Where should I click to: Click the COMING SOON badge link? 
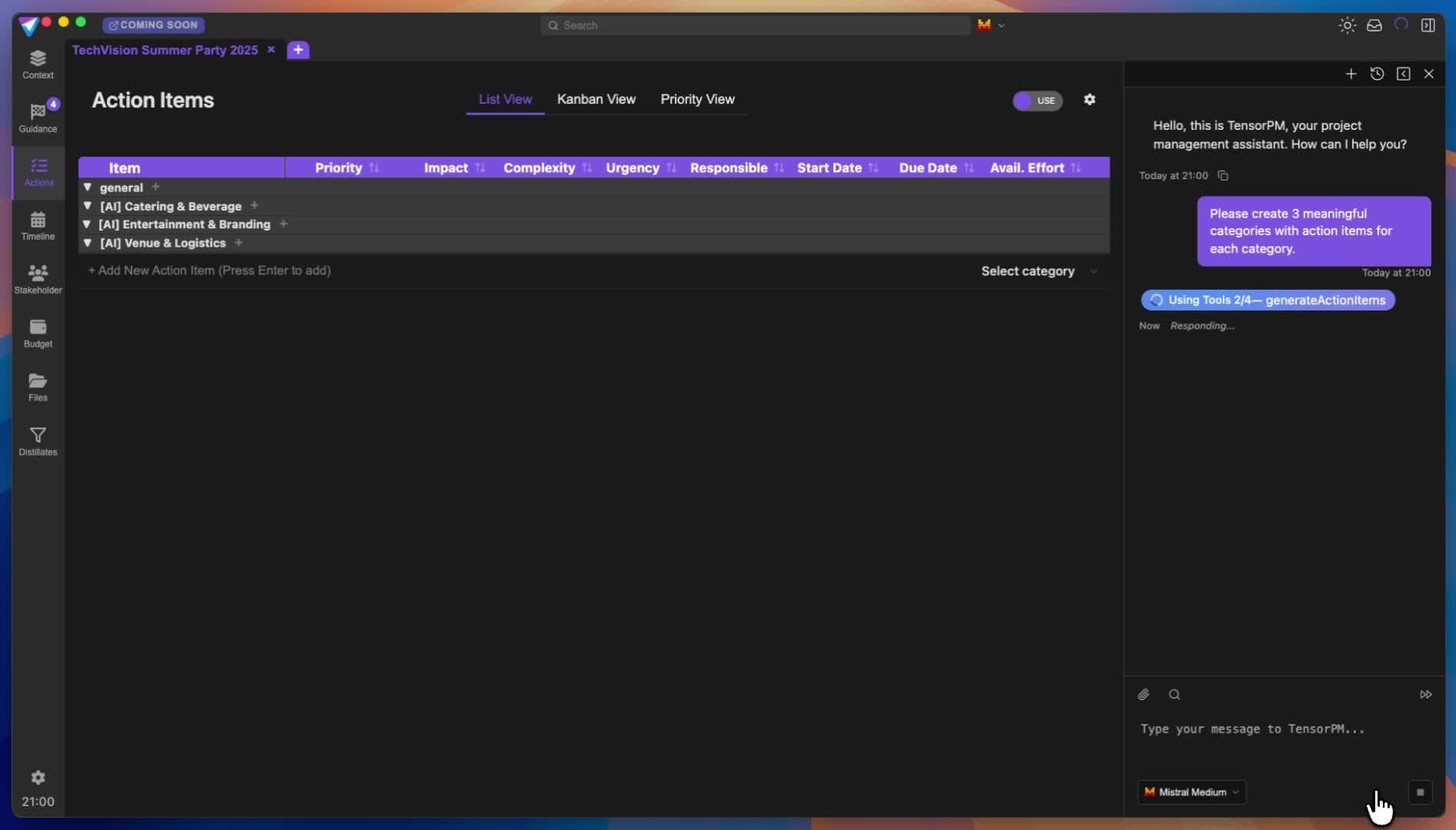(153, 25)
